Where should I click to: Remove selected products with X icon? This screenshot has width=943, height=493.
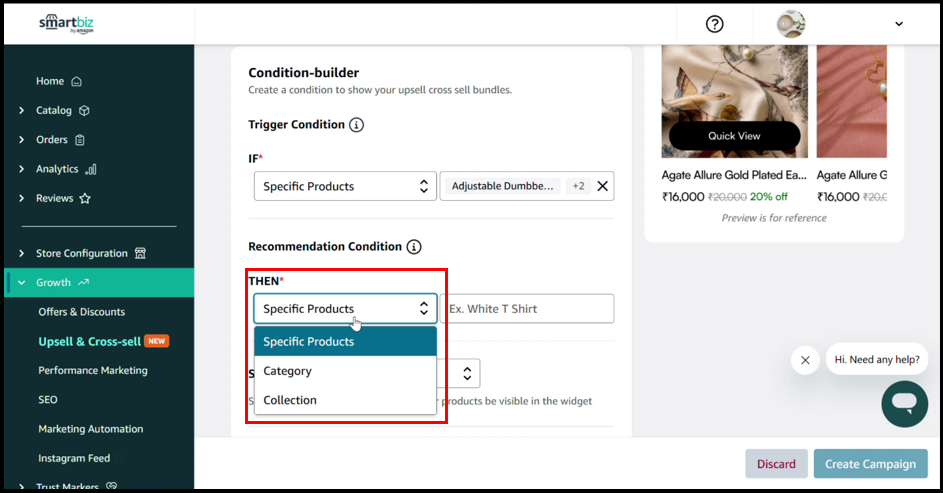point(602,186)
